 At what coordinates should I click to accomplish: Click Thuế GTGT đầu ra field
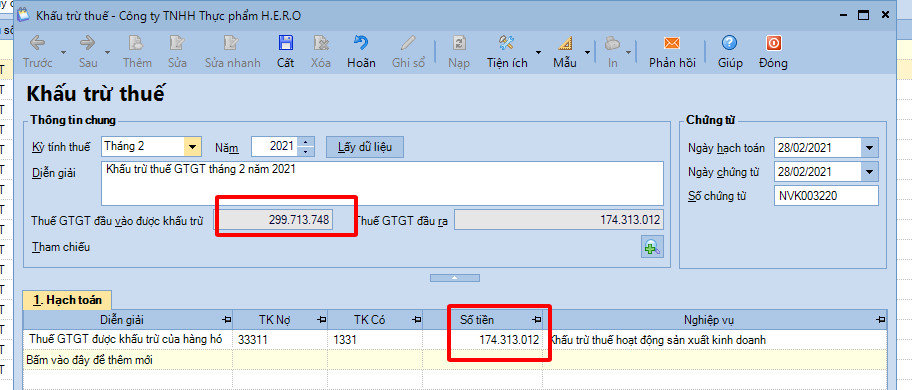(x=559, y=220)
